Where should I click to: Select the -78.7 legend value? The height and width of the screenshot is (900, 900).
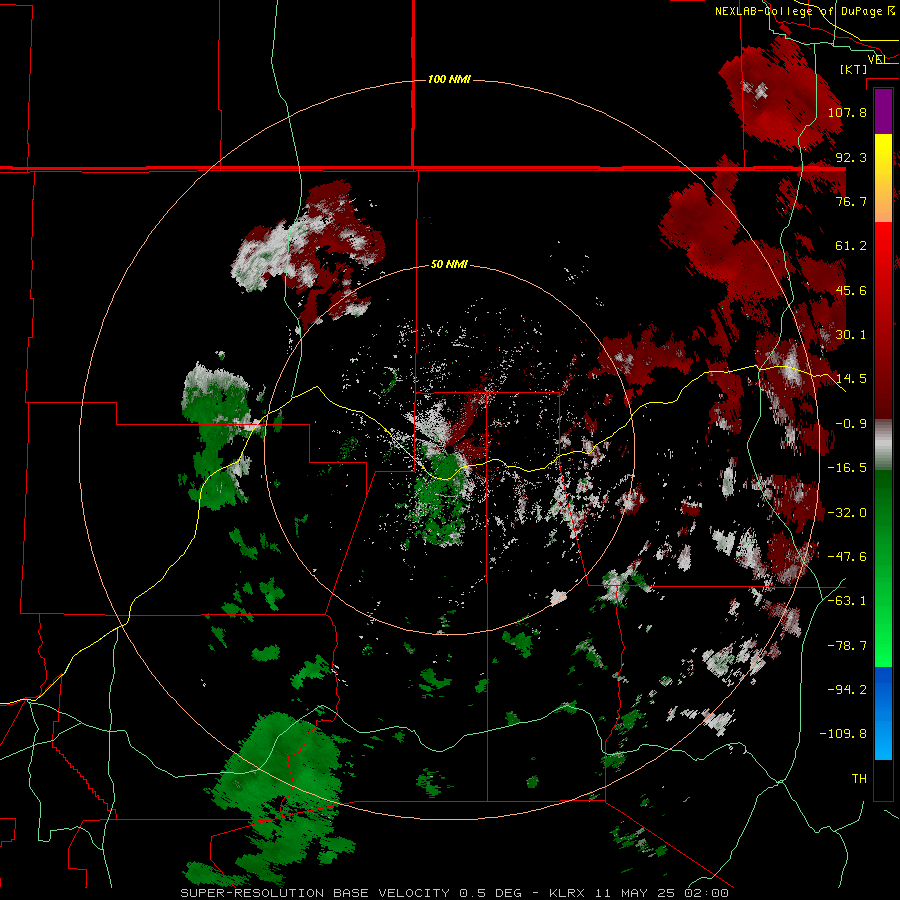click(x=847, y=646)
